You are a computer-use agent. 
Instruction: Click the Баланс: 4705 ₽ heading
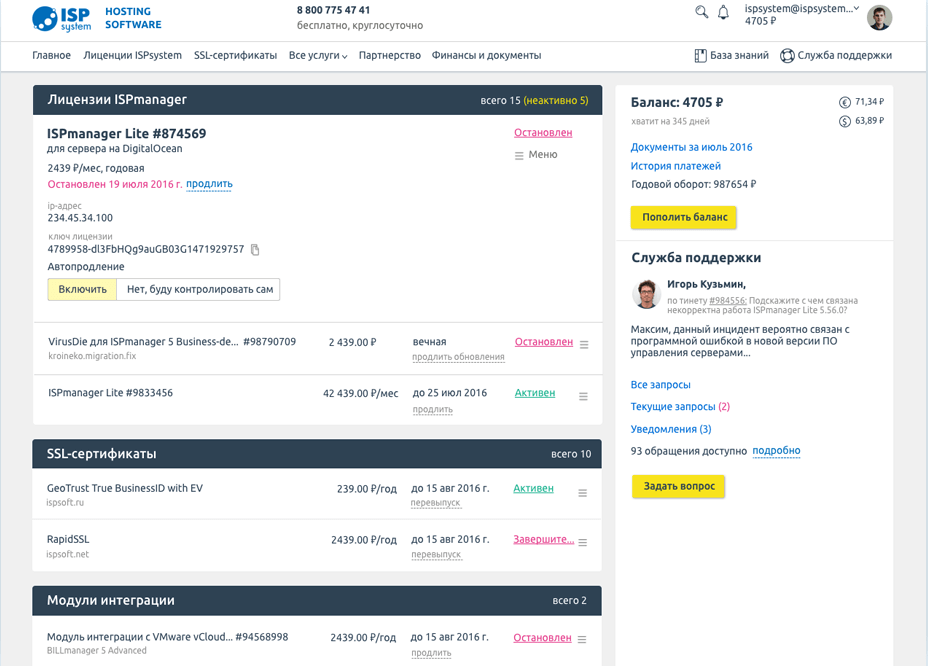(676, 102)
